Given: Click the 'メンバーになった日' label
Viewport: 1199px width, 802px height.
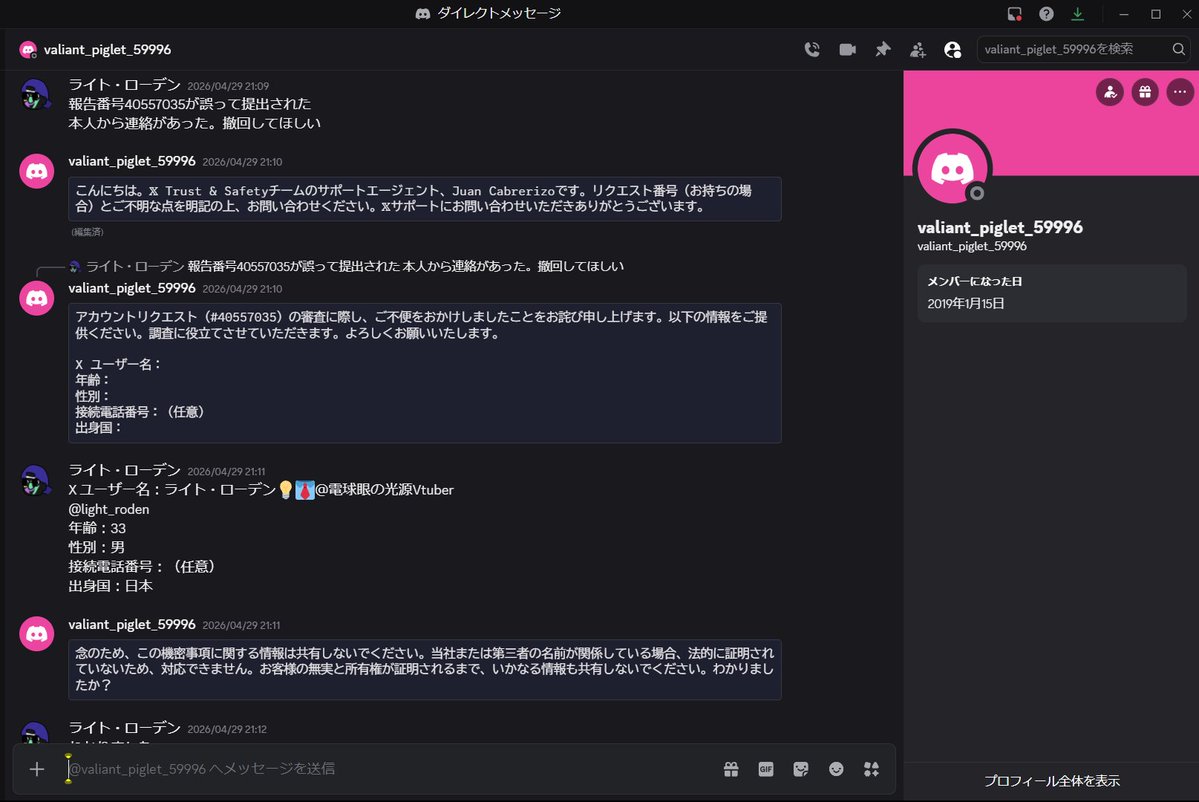Looking at the screenshot, I should 974,281.
